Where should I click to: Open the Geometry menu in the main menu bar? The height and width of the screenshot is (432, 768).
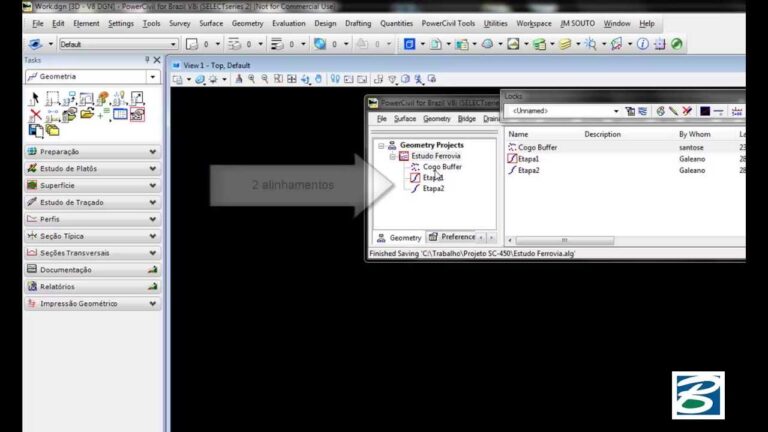[247, 24]
